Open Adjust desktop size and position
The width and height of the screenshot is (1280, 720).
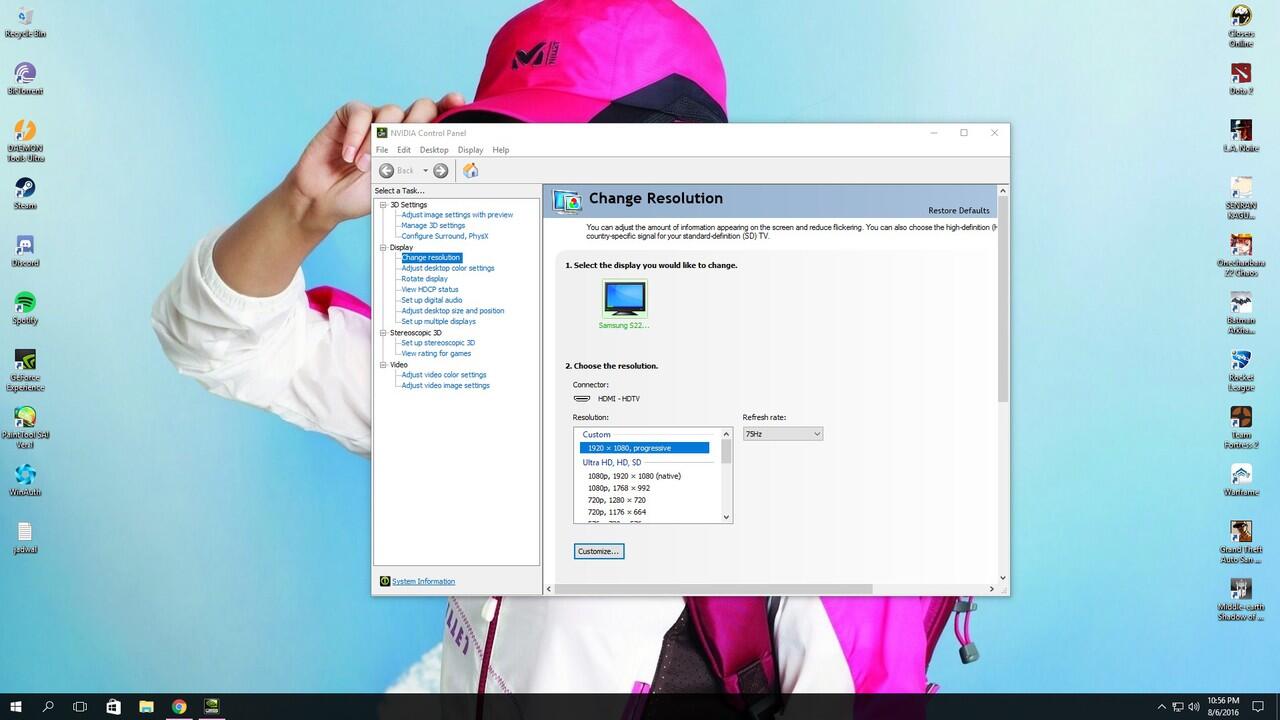453,311
